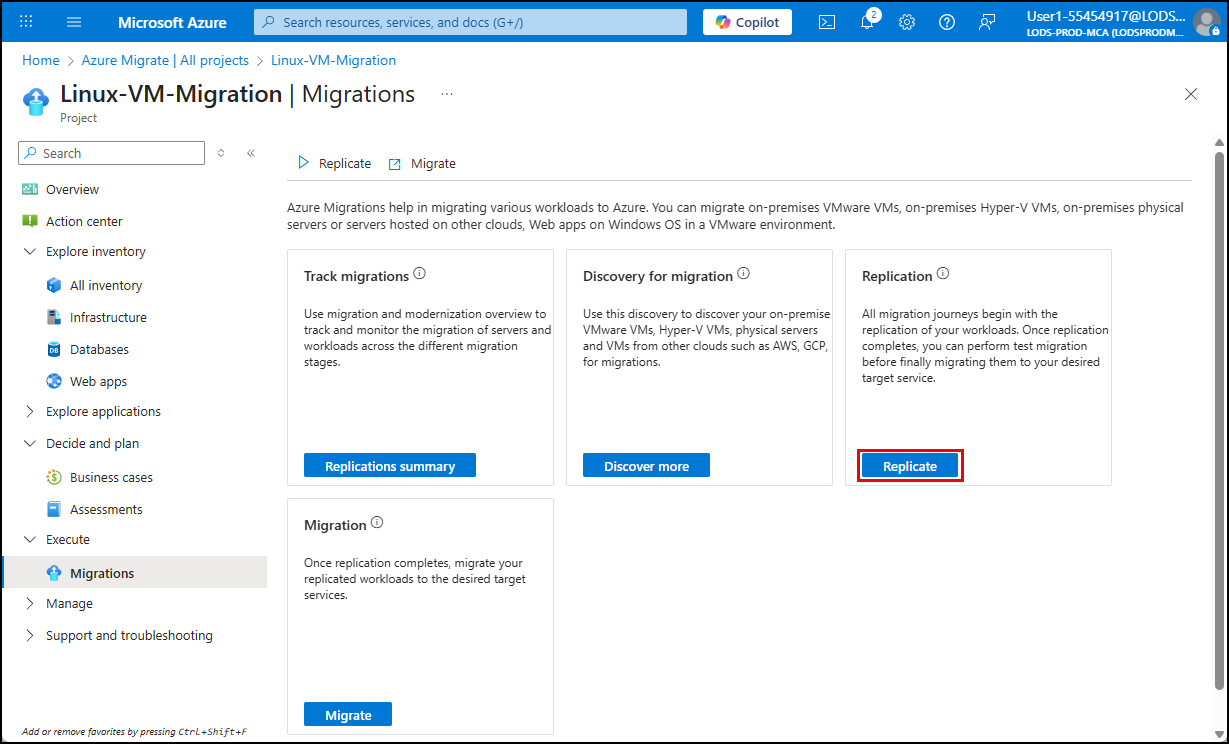Click the user account avatar
This screenshot has width=1229, height=744.
(1207, 22)
